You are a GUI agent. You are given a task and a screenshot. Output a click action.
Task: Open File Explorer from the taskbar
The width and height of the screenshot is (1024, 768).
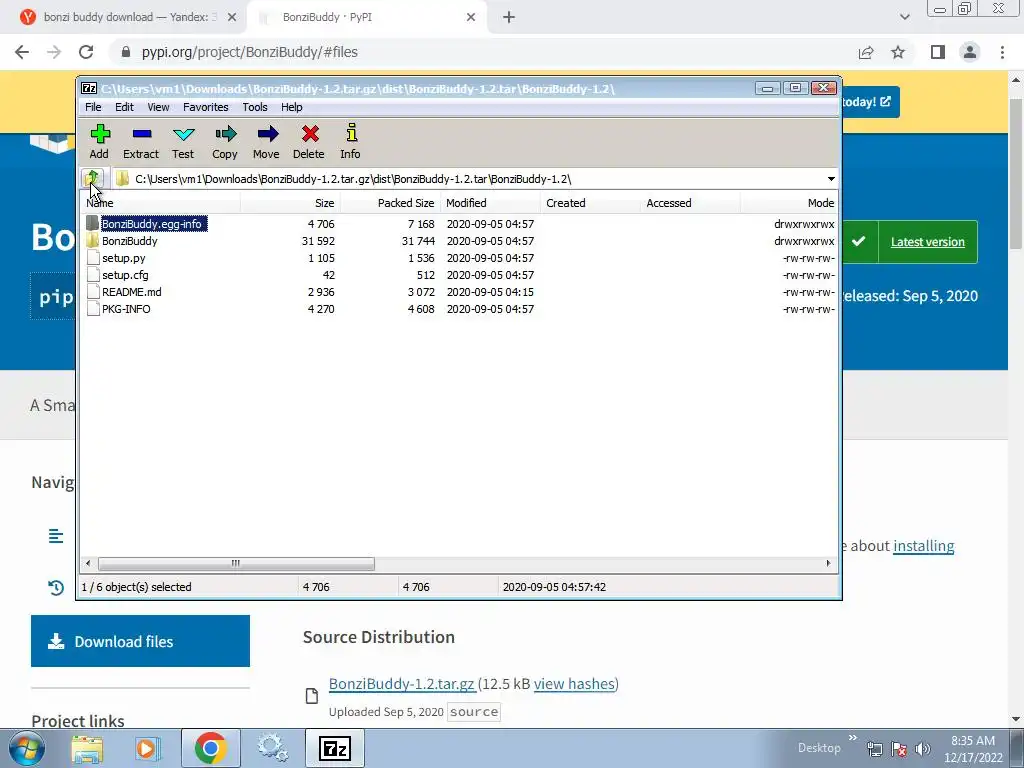tap(87, 748)
